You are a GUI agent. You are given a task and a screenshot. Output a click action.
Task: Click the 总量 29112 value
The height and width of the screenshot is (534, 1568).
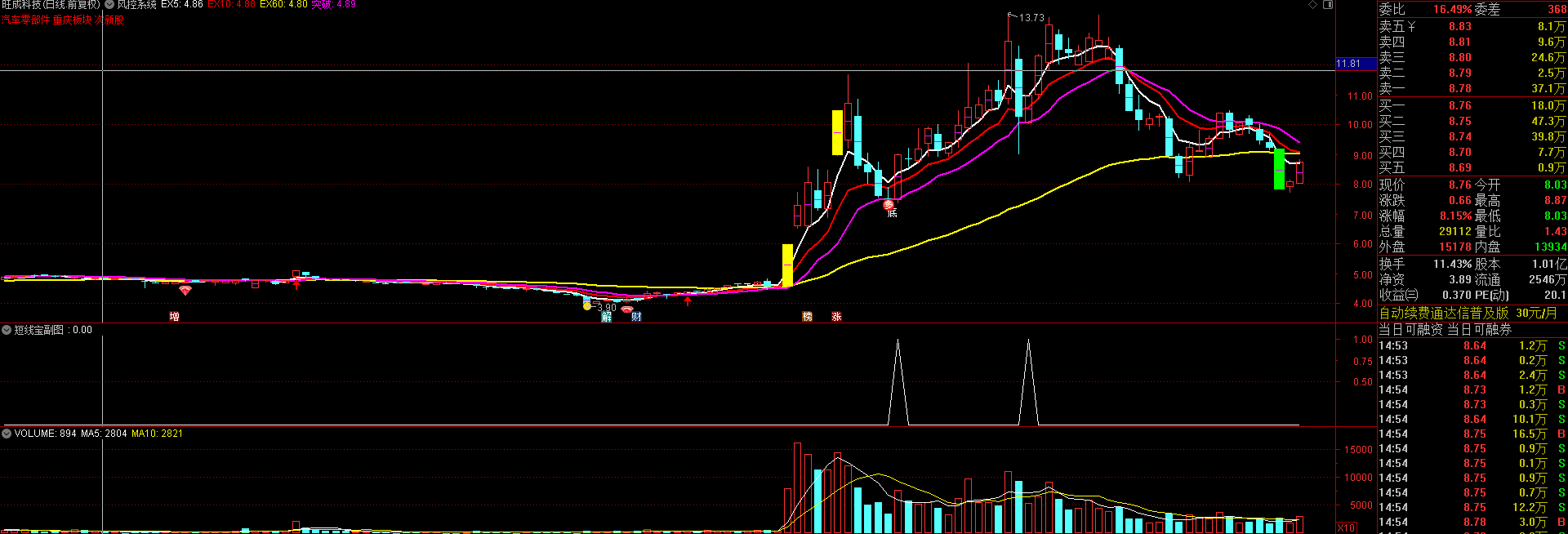click(1455, 232)
